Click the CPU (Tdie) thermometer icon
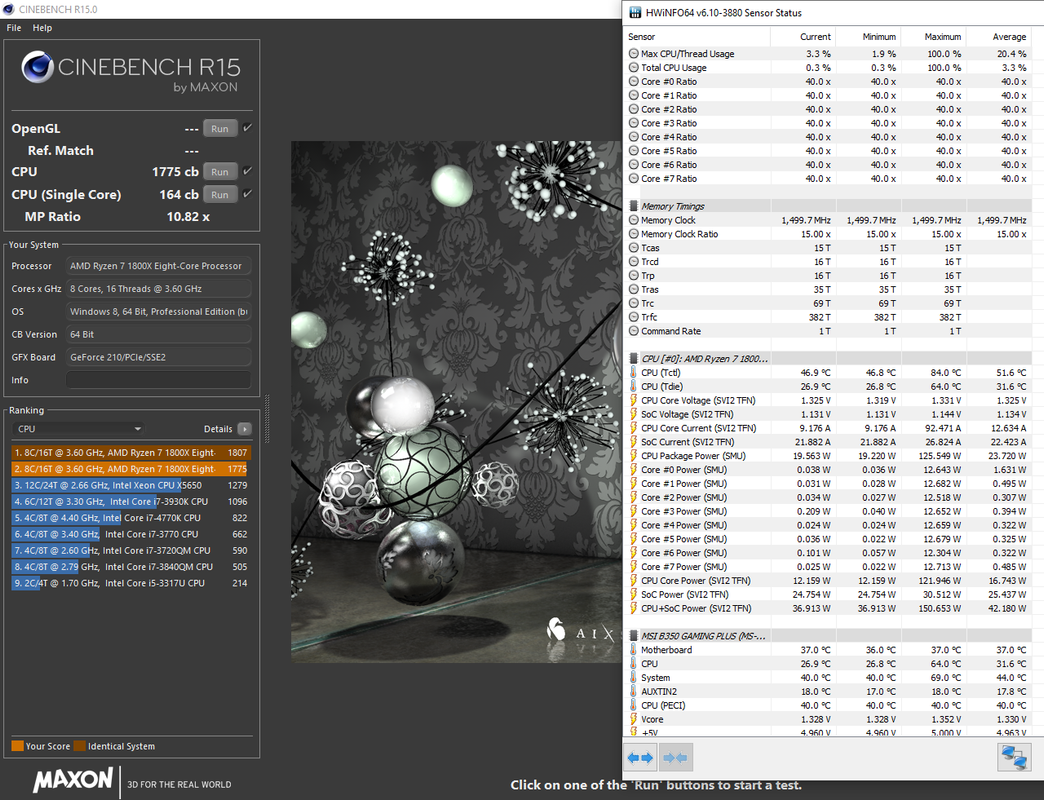 coord(633,386)
